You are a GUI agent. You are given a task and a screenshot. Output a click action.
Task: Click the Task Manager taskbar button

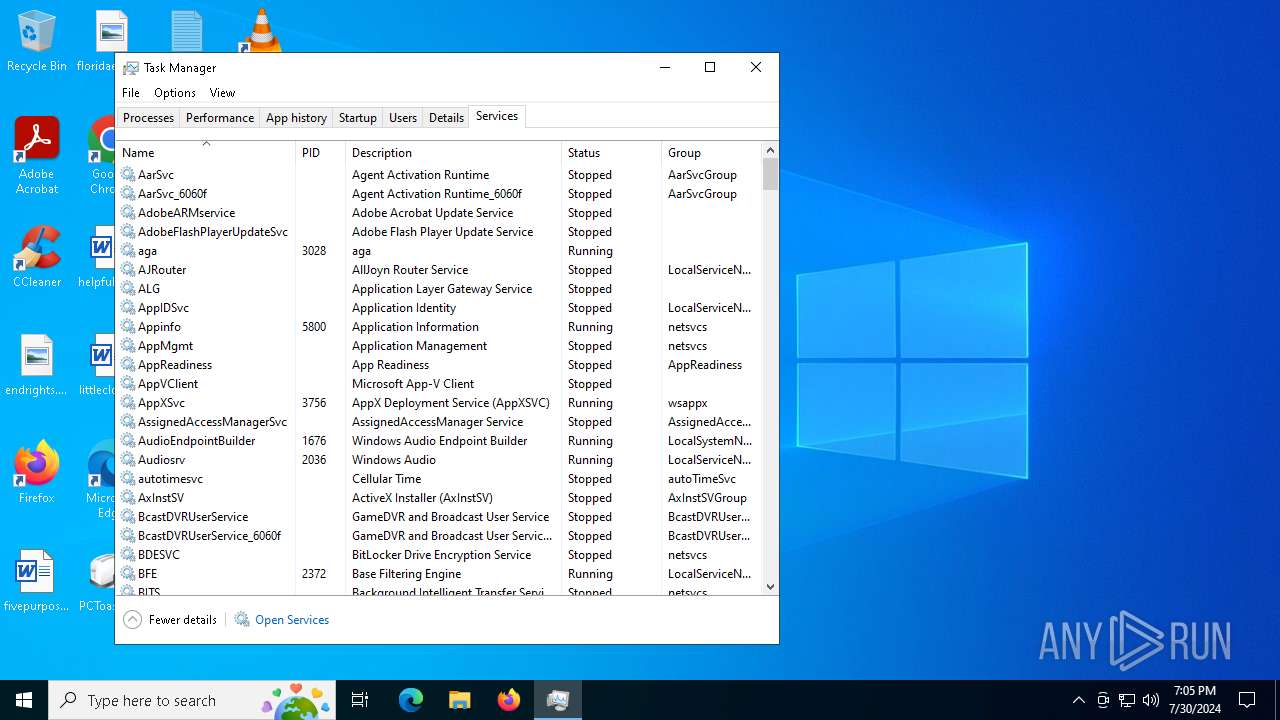558,700
